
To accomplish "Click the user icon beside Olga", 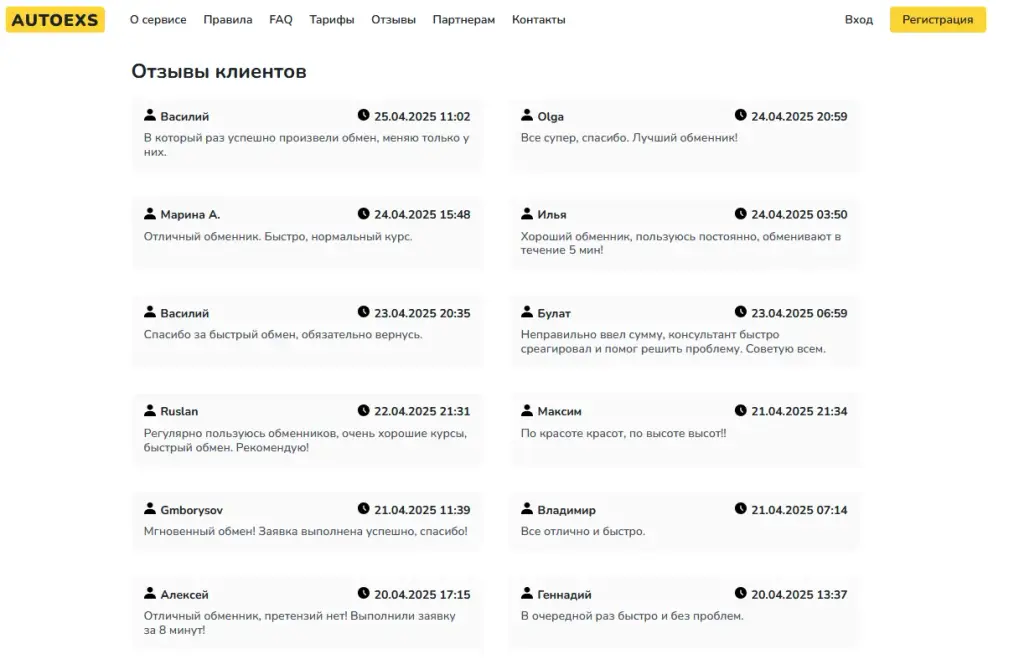I will pos(527,115).
